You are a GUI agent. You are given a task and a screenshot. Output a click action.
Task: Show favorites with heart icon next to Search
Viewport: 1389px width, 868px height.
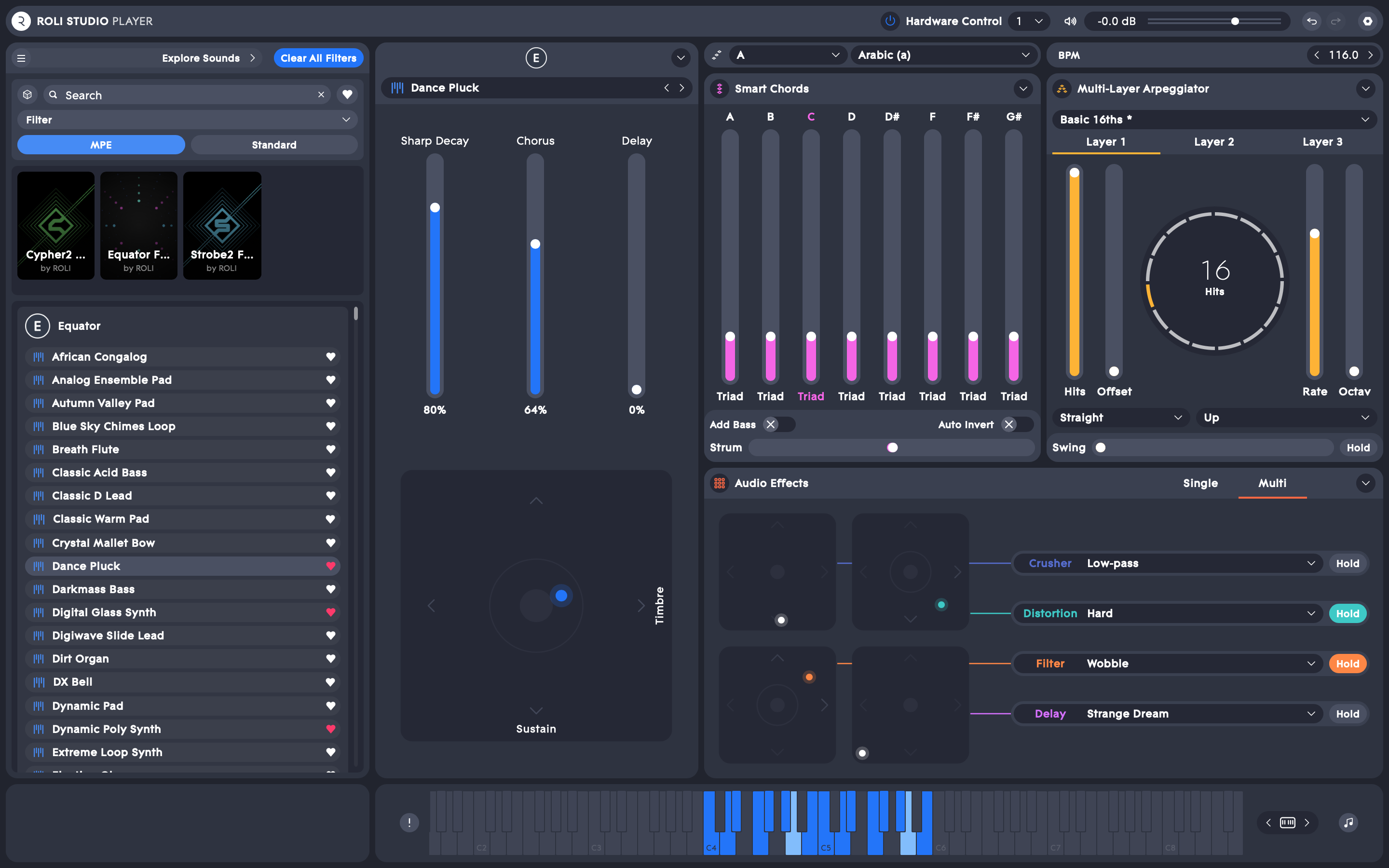coord(347,95)
